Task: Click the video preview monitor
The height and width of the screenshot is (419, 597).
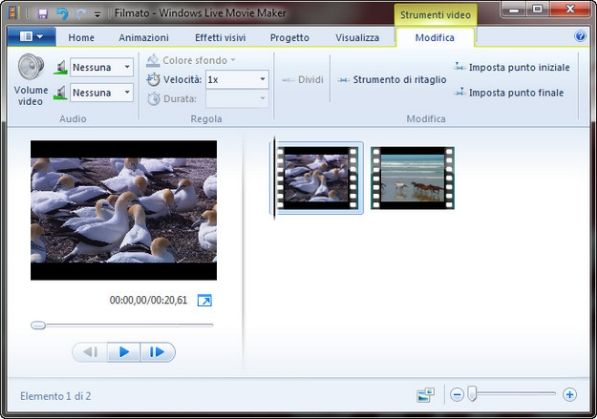Action: coord(124,210)
